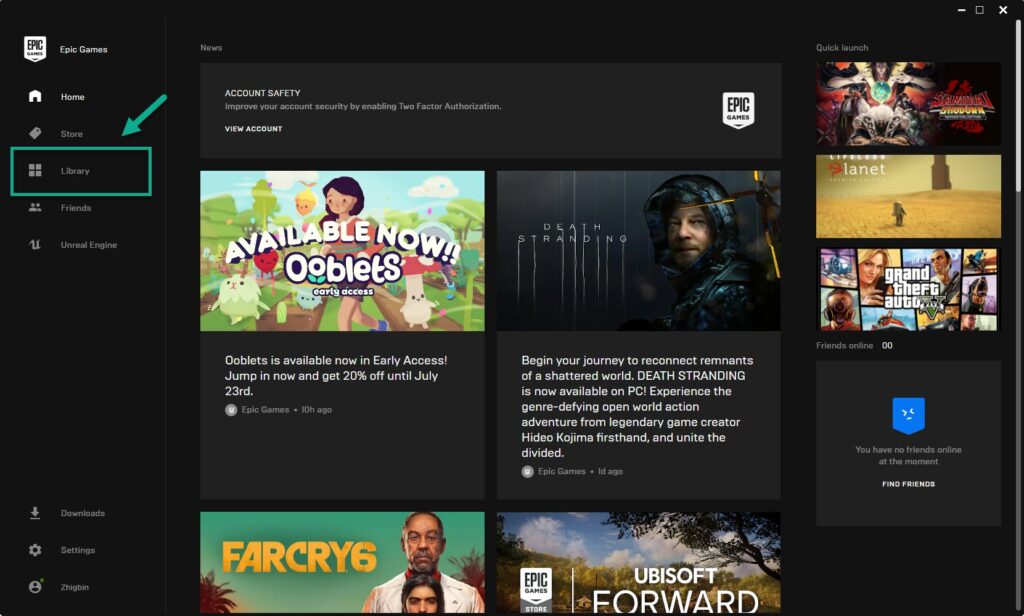This screenshot has height=616, width=1024.
Task: Click the FIND FRIENDS button
Action: click(x=908, y=484)
